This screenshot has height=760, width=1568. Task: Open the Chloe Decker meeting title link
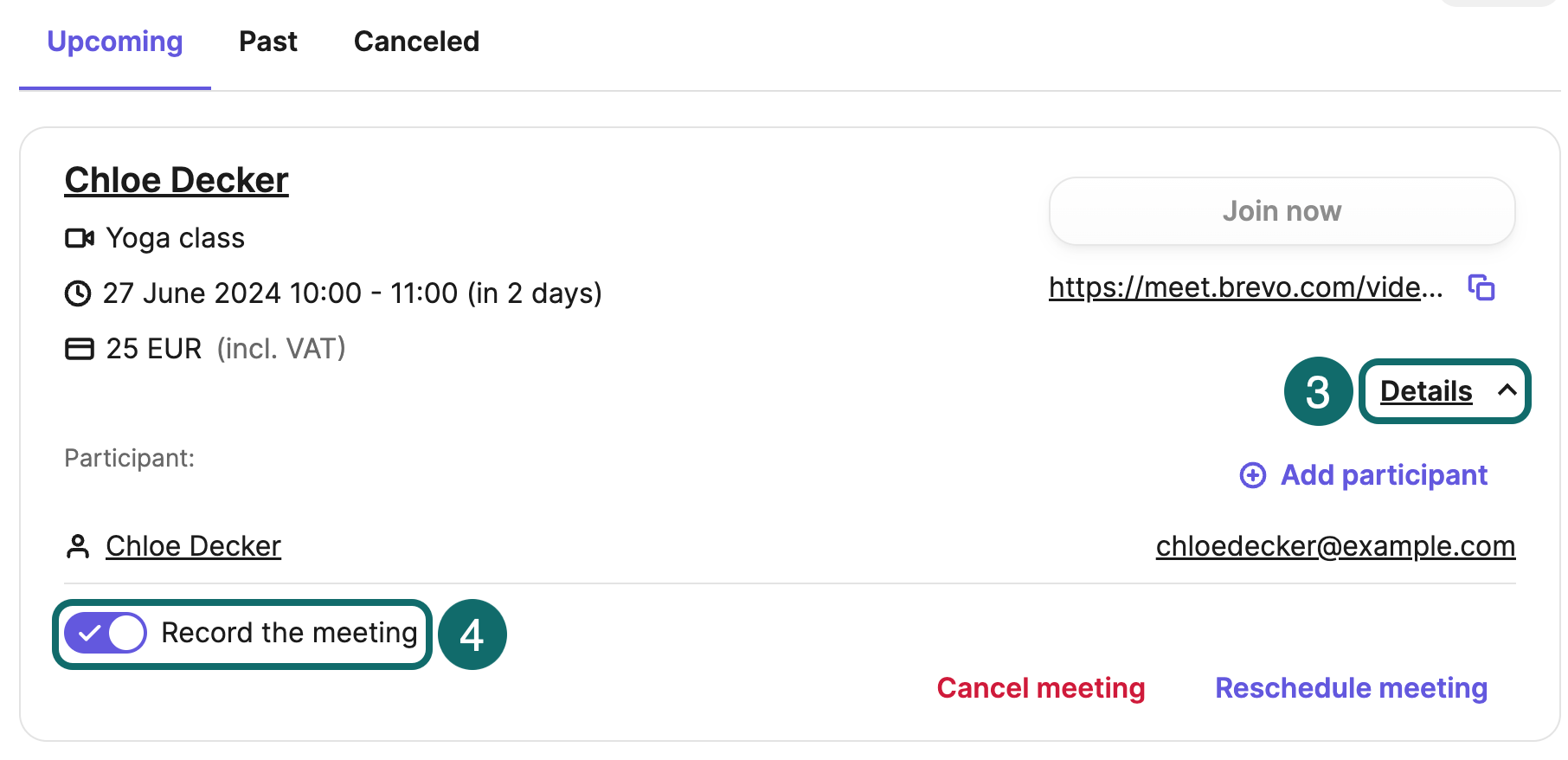click(x=177, y=181)
